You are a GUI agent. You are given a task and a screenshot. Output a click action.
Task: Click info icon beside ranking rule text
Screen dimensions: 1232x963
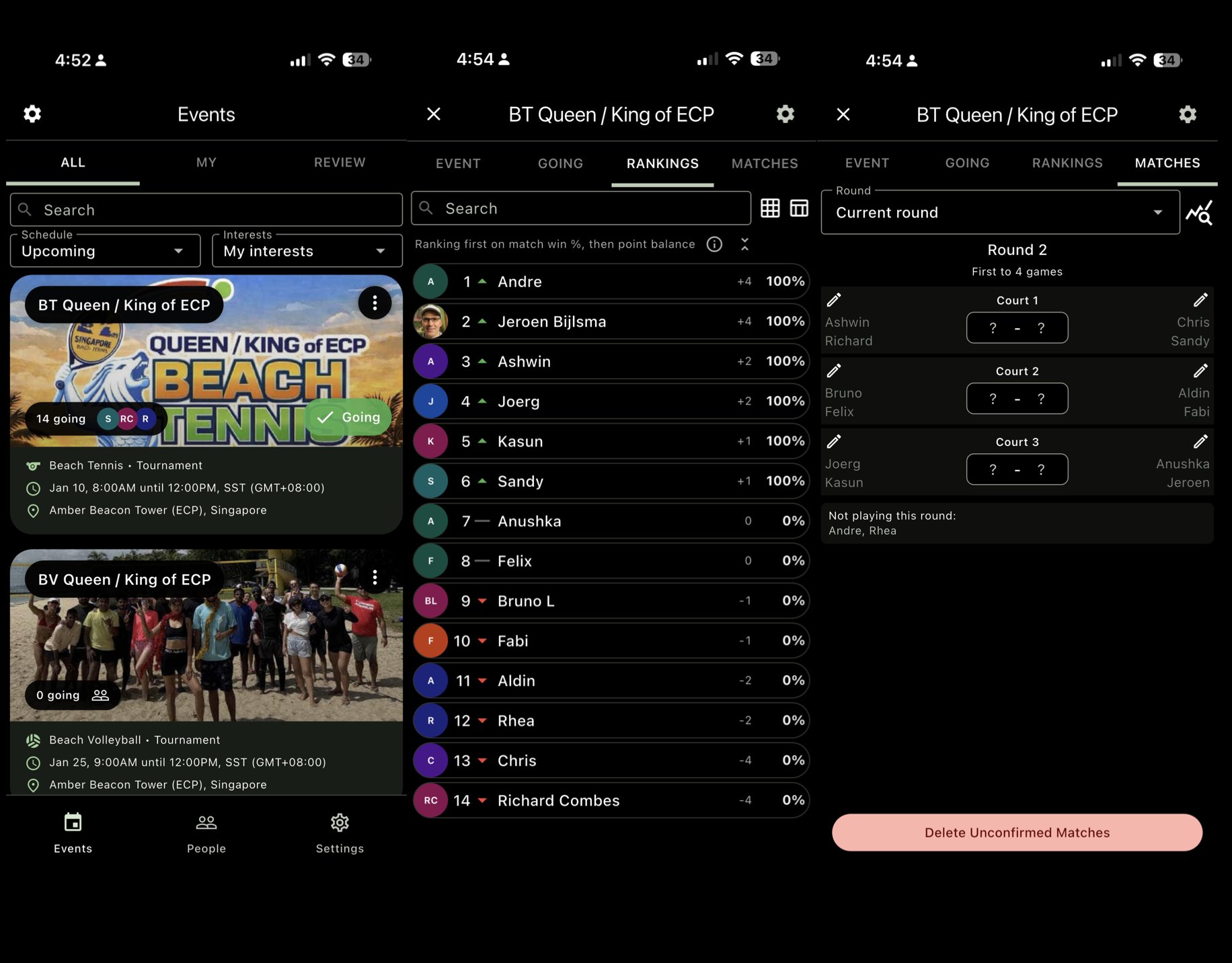pos(714,244)
